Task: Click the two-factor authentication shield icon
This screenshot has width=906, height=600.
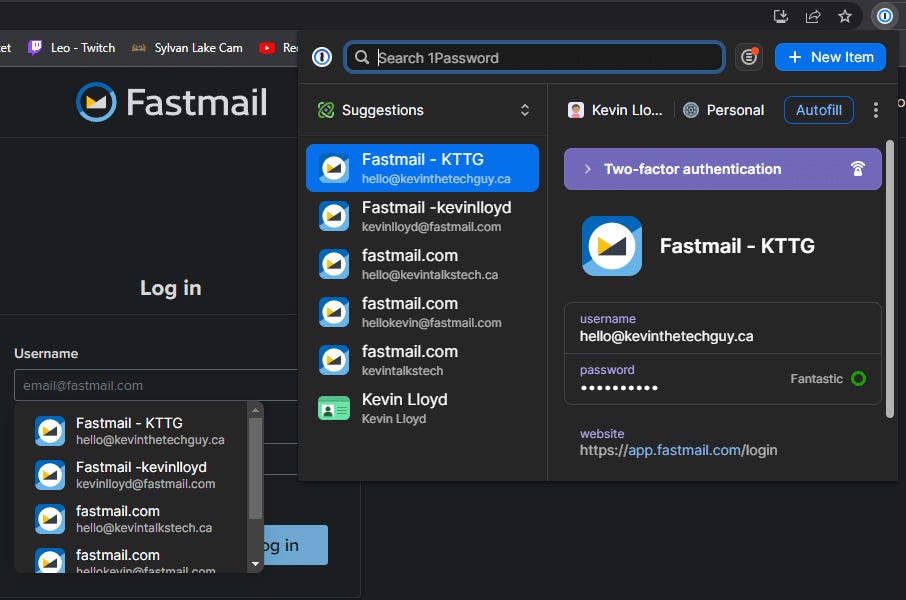Action: click(858, 169)
